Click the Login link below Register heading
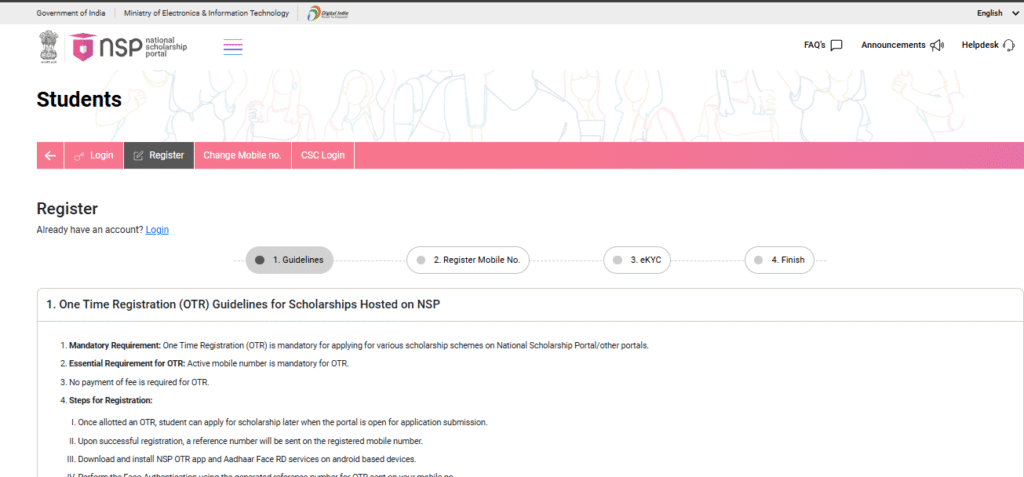The width and height of the screenshot is (1024, 477). point(157,230)
